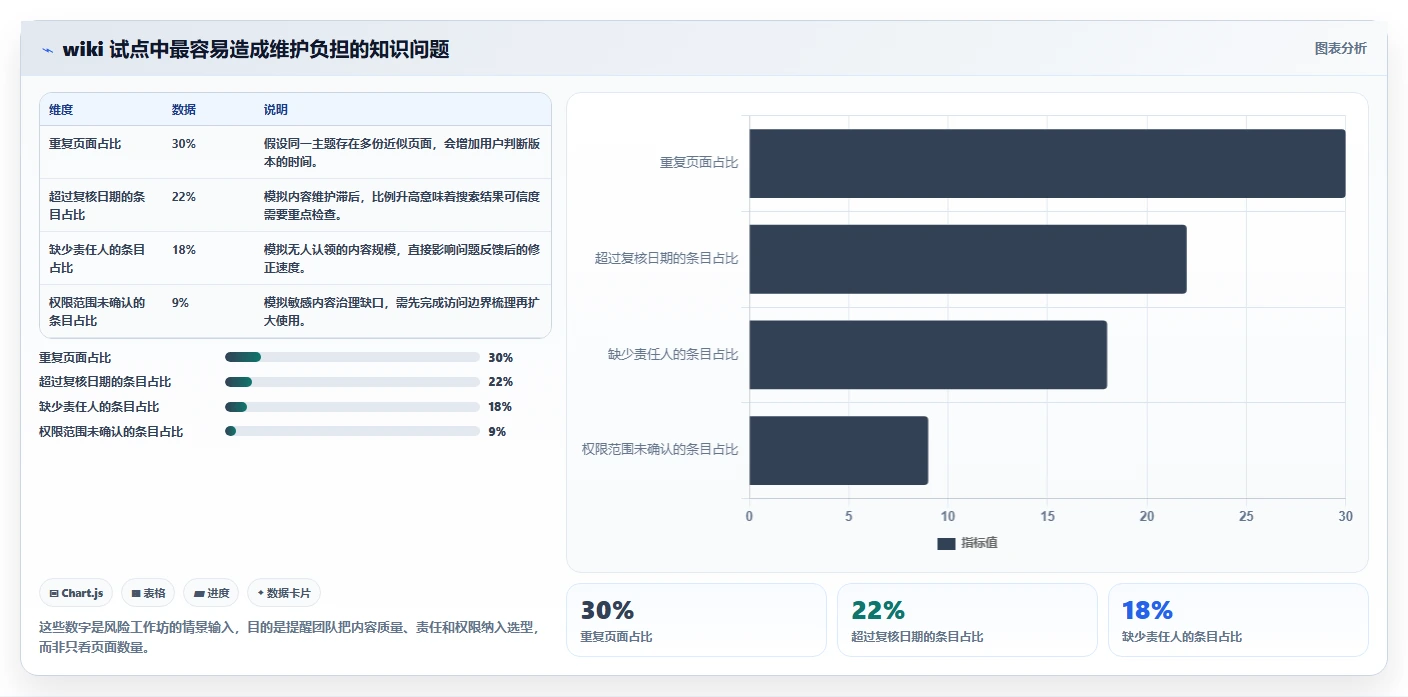The image size is (1408, 697).
Task: Click 权限范围未确认的条目占比 progress list label
Action: (111, 432)
